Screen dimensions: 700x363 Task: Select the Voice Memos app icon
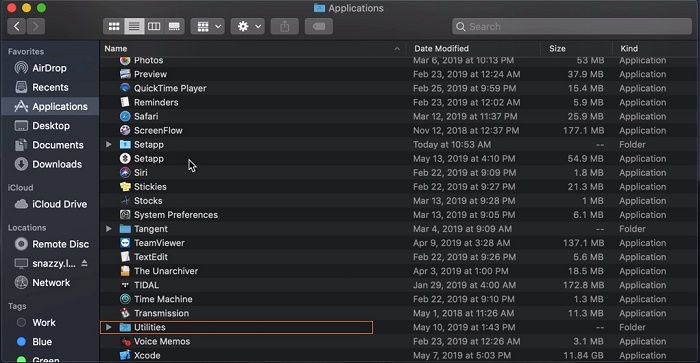pos(125,342)
